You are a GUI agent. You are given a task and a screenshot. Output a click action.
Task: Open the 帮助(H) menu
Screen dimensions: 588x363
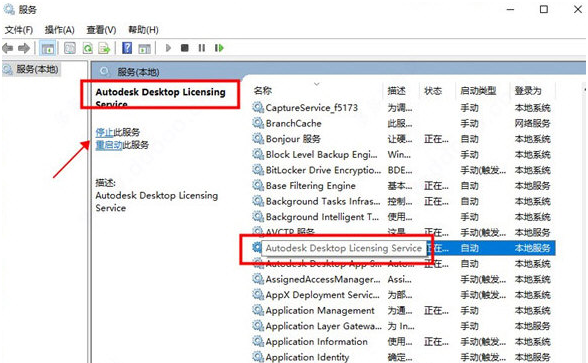pos(143,30)
